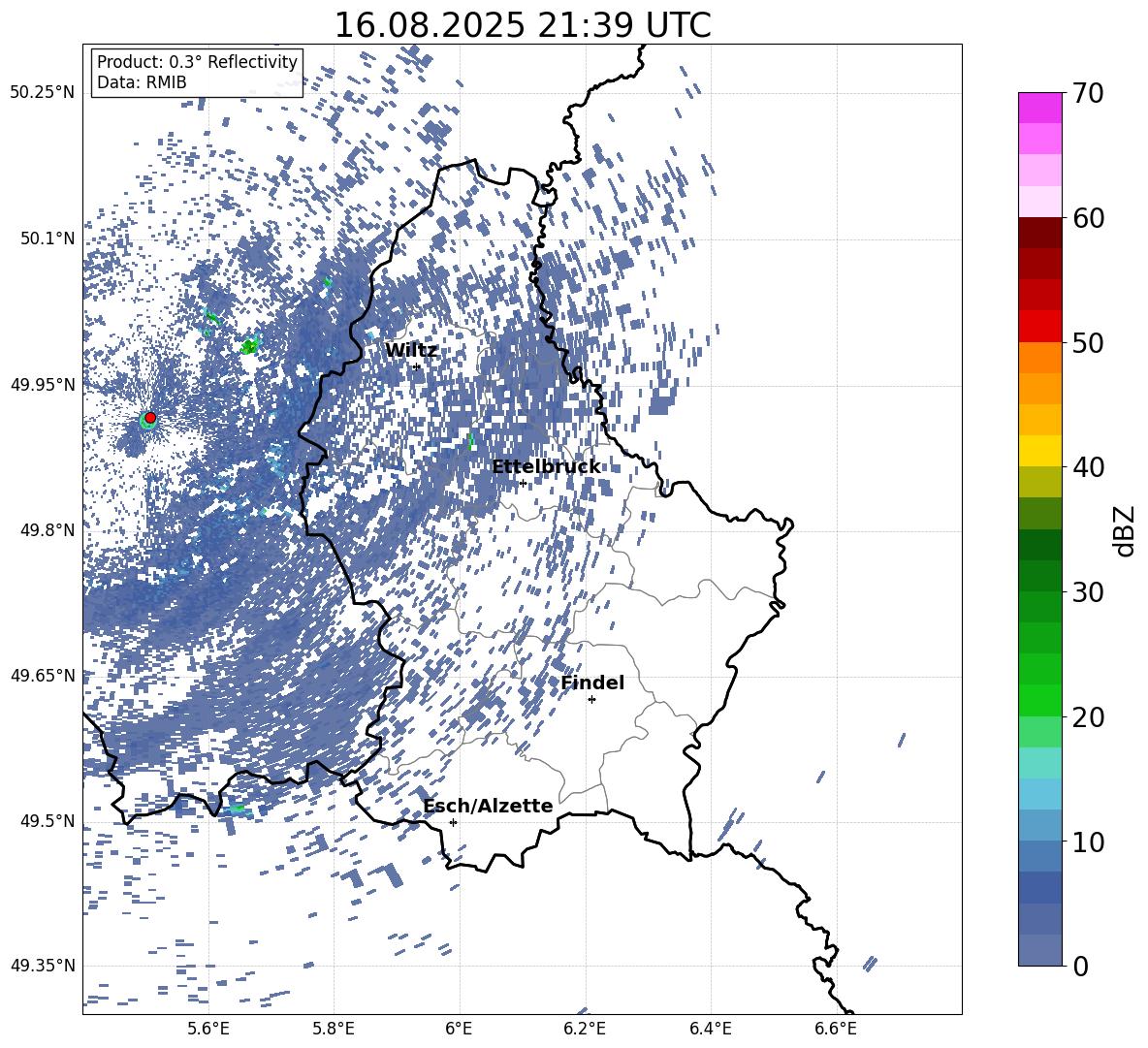Click the yellow 40 dBZ swatch
This screenshot has width=1148, height=1048.
[1039, 451]
